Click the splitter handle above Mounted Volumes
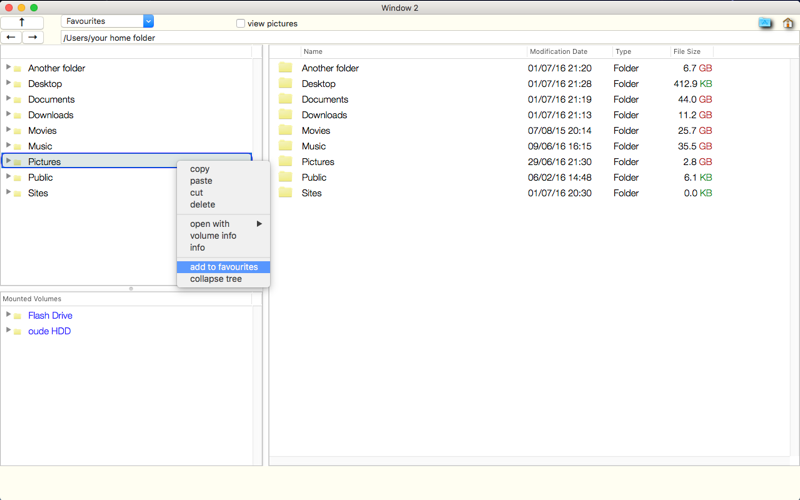The width and height of the screenshot is (800, 500). [x=131, y=288]
